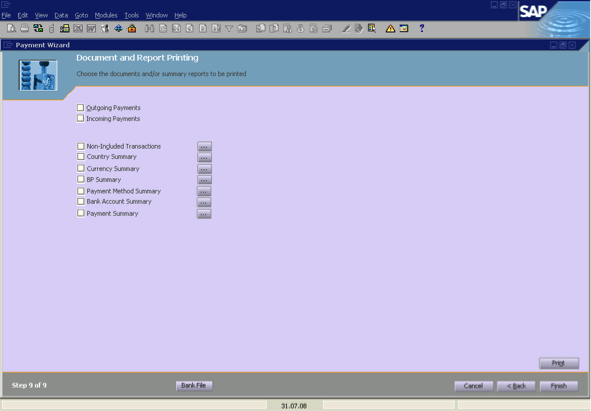Image resolution: width=591 pixels, height=411 pixels.
Task: Open the Edit menu
Action: click(23, 15)
